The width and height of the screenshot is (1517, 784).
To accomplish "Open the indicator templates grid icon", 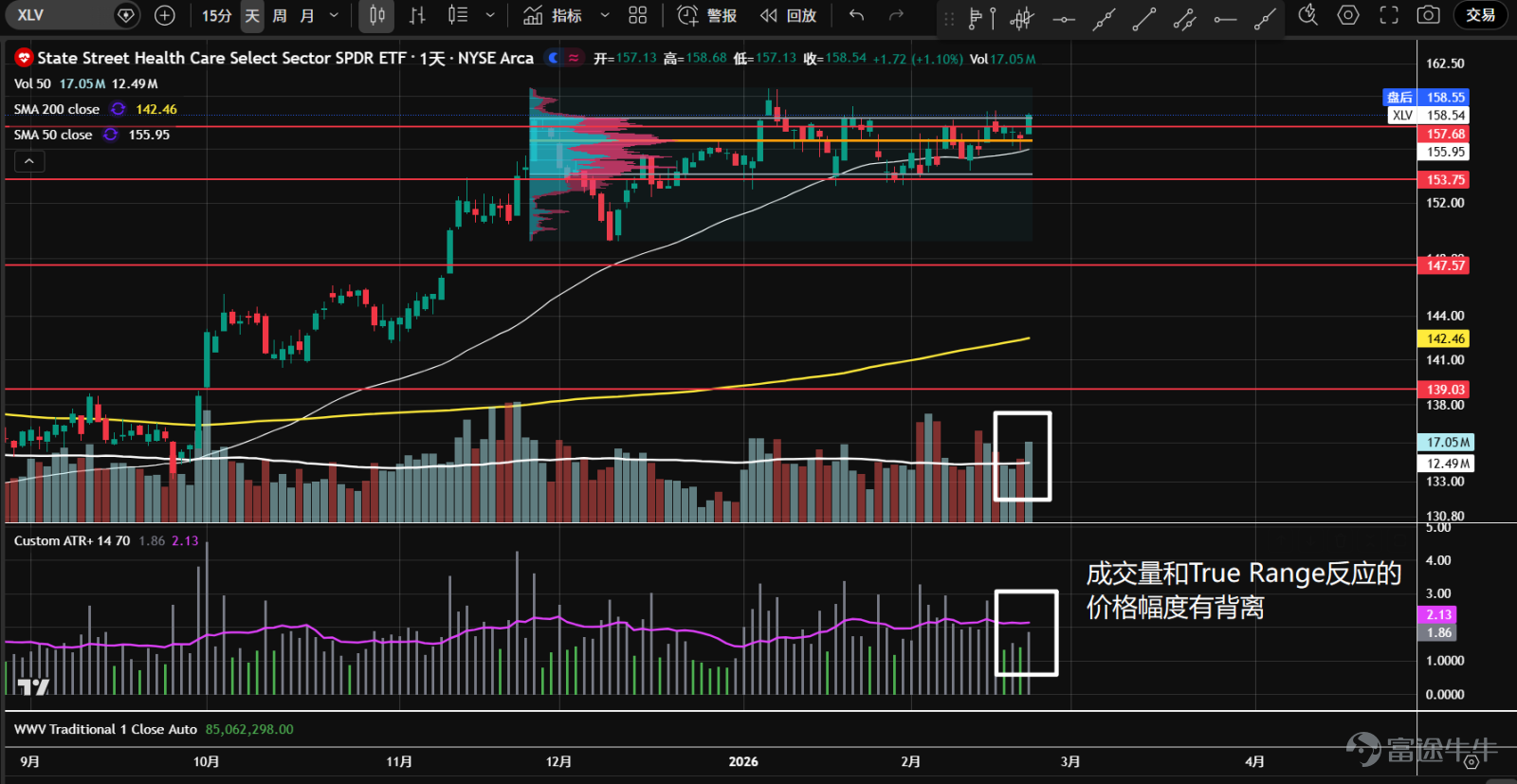I will point(638,15).
